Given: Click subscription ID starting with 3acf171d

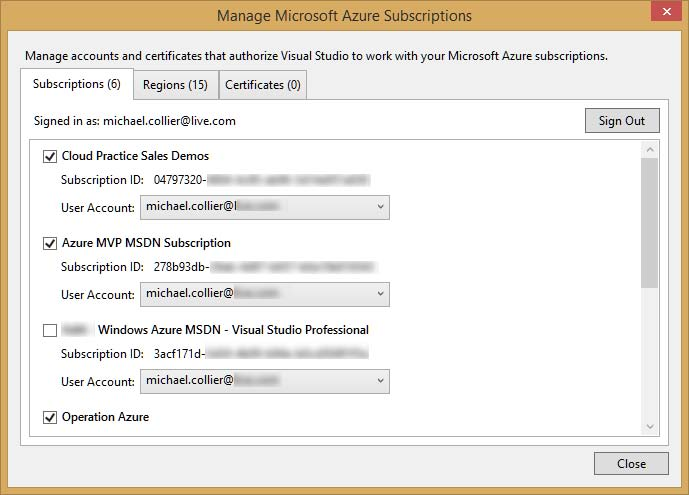Looking at the screenshot, I should click(262, 354).
